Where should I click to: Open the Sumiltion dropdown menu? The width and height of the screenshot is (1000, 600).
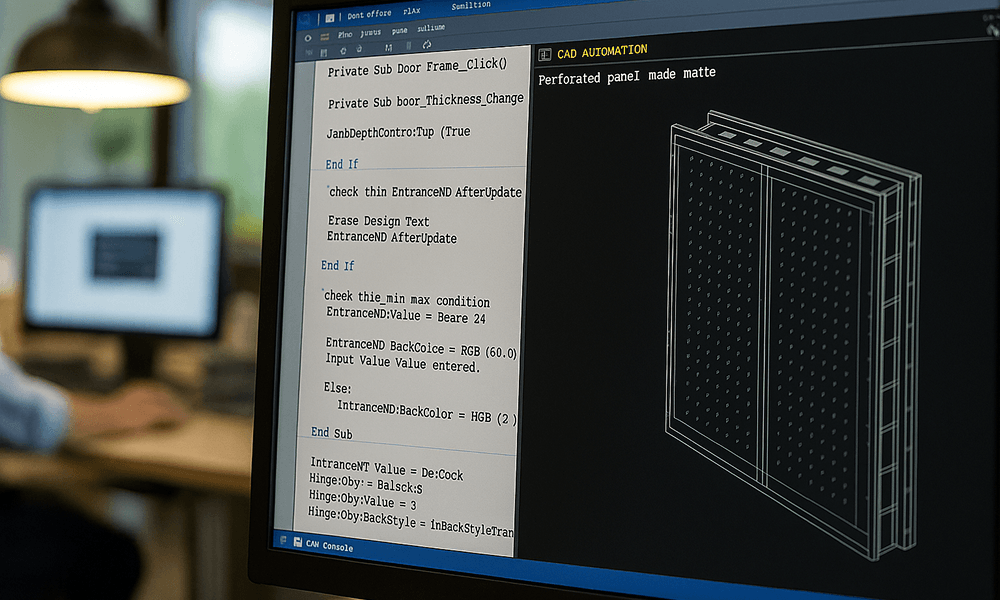pyautogui.click(x=470, y=5)
